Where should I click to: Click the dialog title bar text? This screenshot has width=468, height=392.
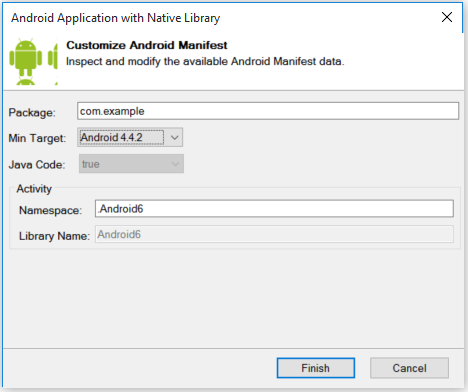(116, 18)
